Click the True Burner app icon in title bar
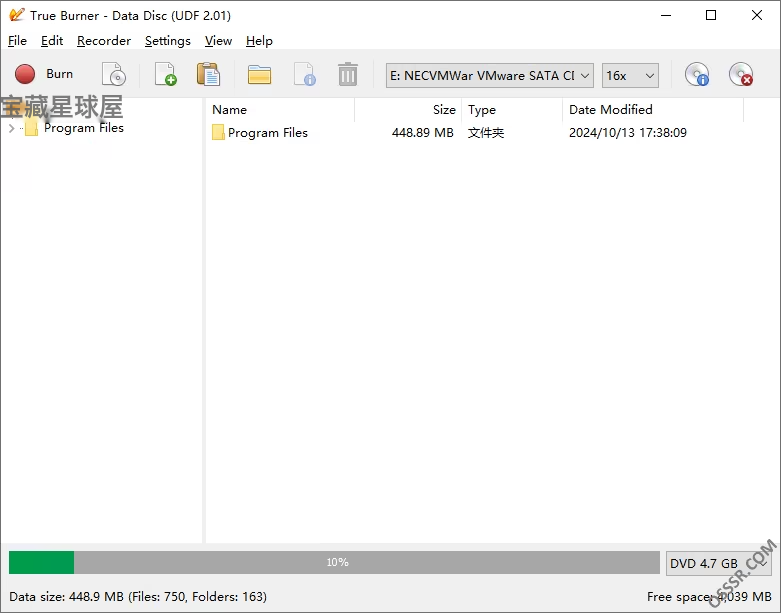This screenshot has width=781, height=613. (16, 15)
